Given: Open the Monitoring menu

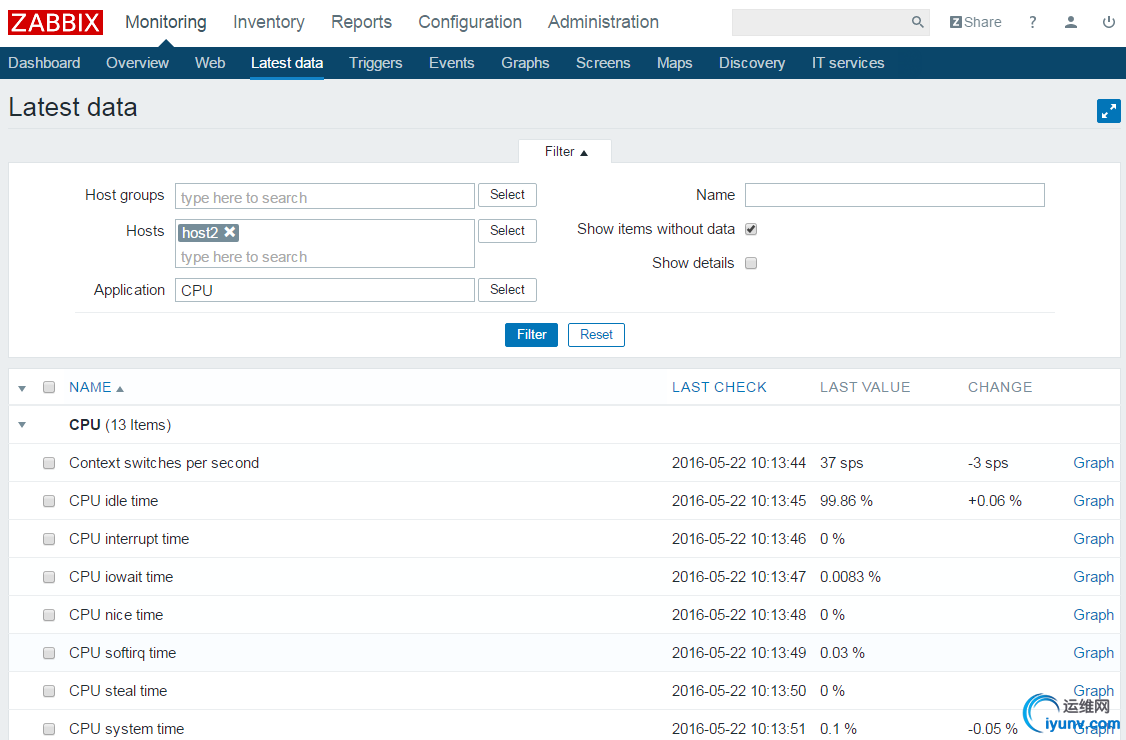Looking at the screenshot, I should click(x=166, y=22).
